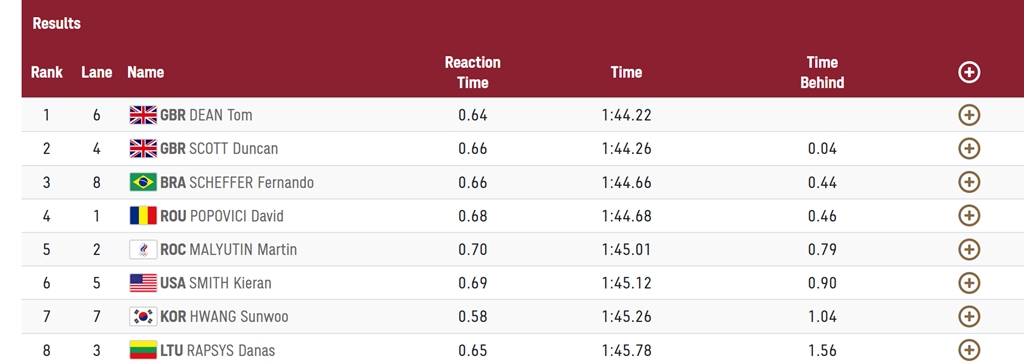Click the Romania flag icon

click(143, 216)
